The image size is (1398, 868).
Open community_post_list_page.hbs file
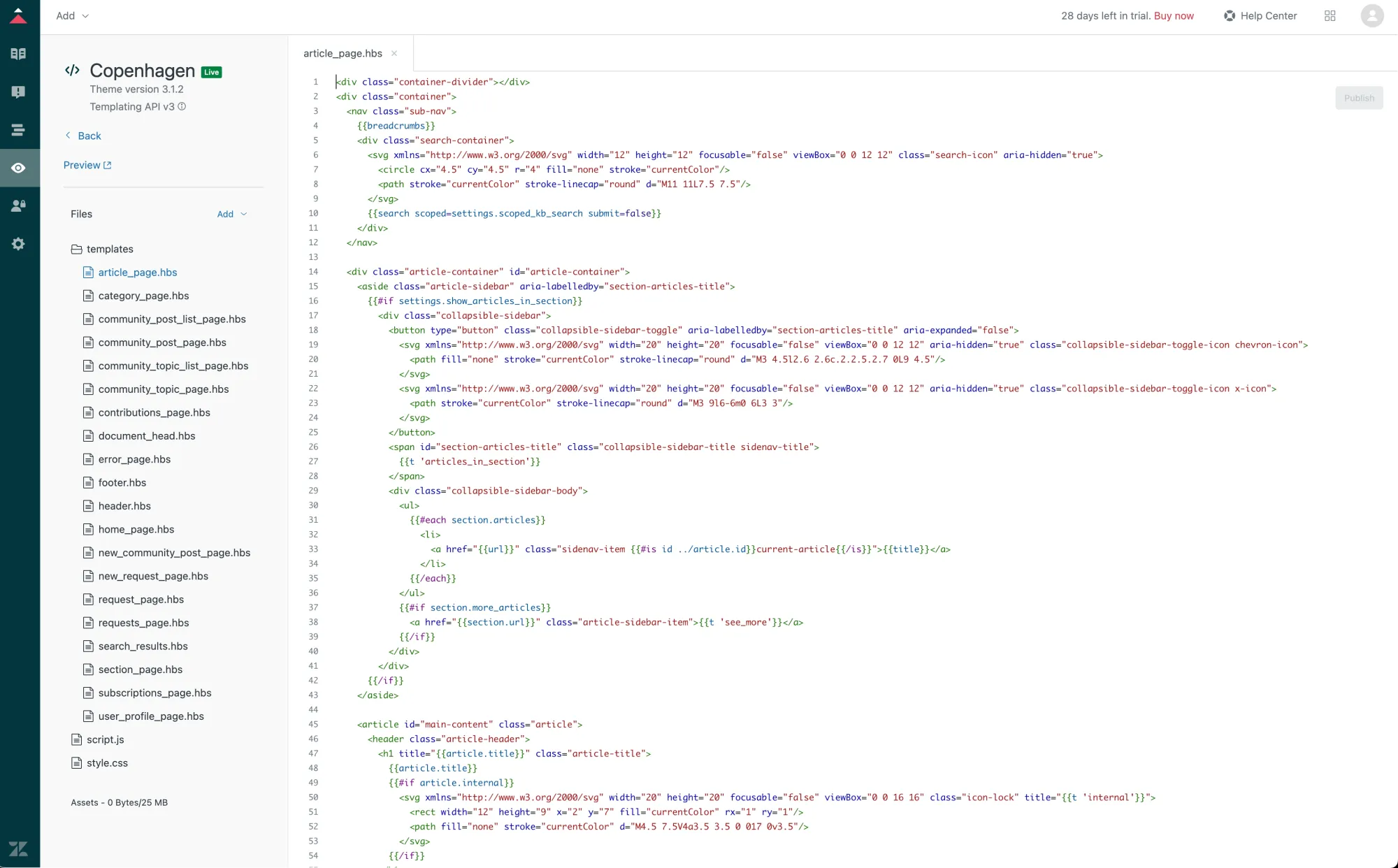click(164, 319)
